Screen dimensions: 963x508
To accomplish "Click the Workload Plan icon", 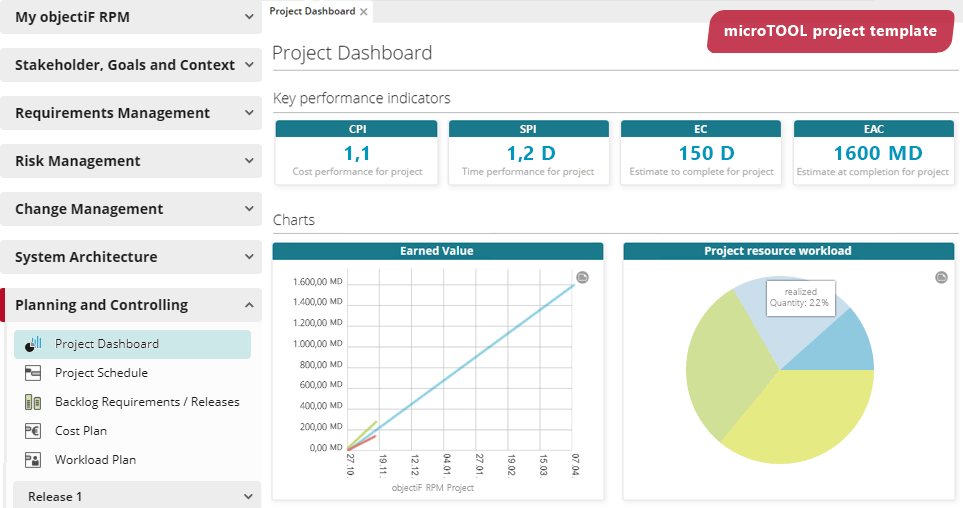I will (x=34, y=460).
